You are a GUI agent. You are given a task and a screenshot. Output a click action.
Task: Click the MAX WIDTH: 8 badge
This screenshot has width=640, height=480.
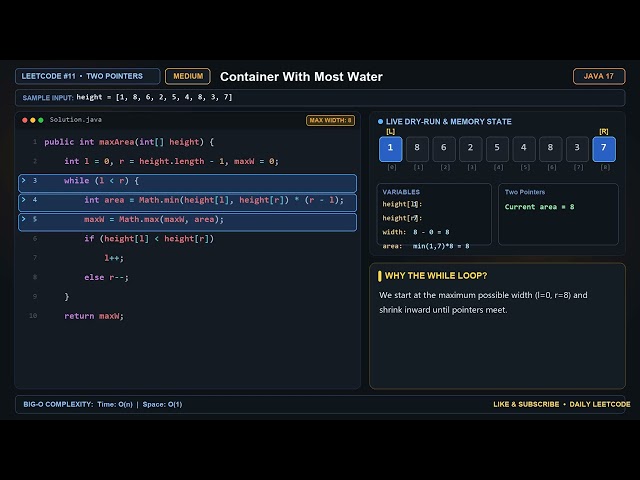(330, 120)
